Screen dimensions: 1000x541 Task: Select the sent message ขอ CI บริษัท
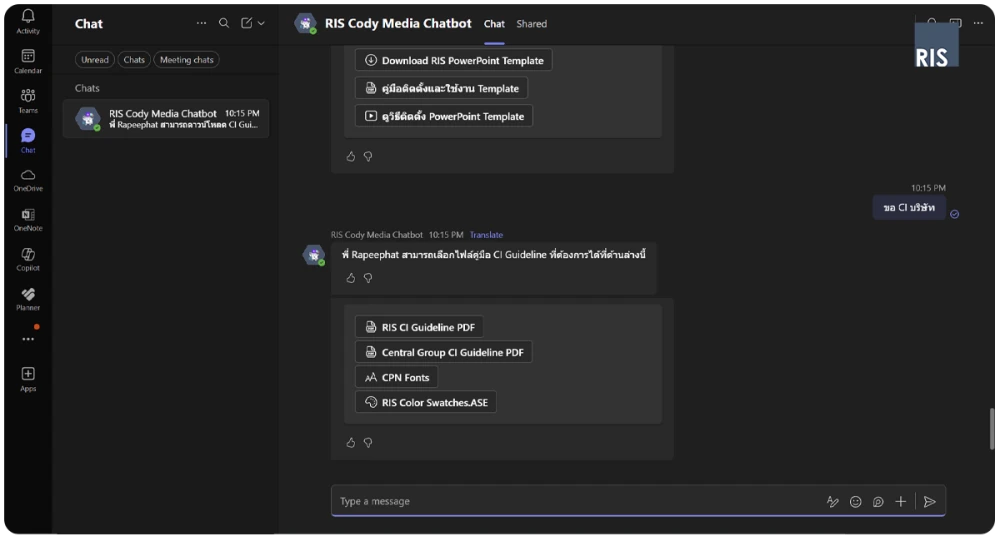click(x=909, y=207)
